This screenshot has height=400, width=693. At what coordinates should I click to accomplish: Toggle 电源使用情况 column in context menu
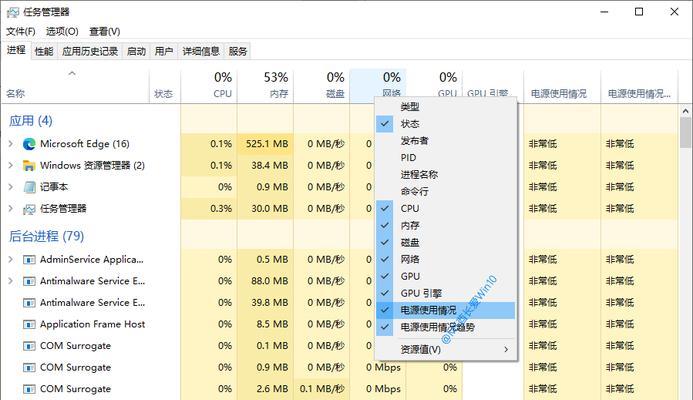(x=446, y=310)
